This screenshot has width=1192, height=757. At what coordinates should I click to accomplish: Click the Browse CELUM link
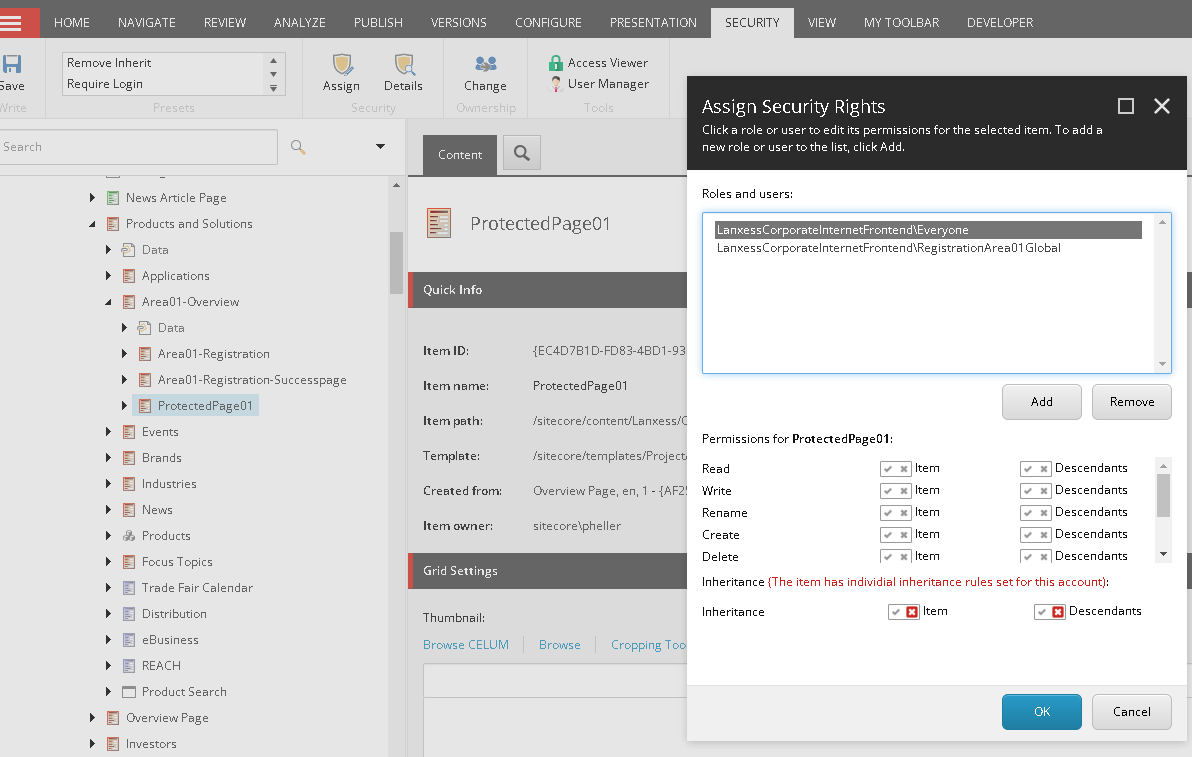pos(465,645)
